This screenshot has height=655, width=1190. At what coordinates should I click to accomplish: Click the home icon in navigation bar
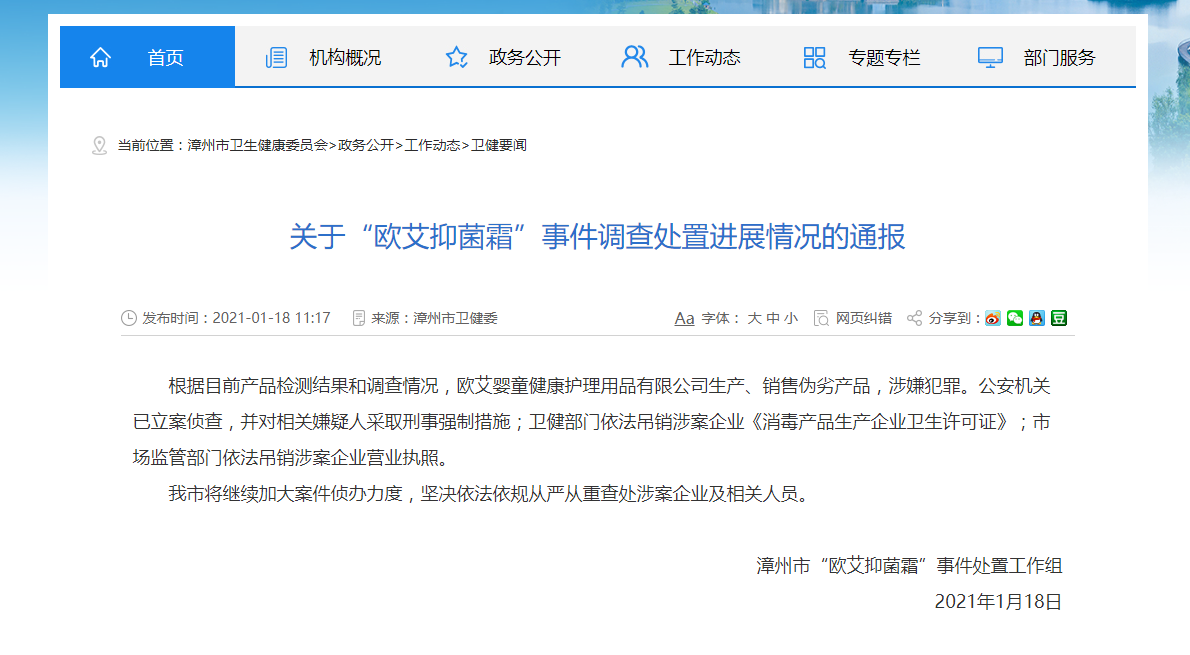(x=100, y=57)
